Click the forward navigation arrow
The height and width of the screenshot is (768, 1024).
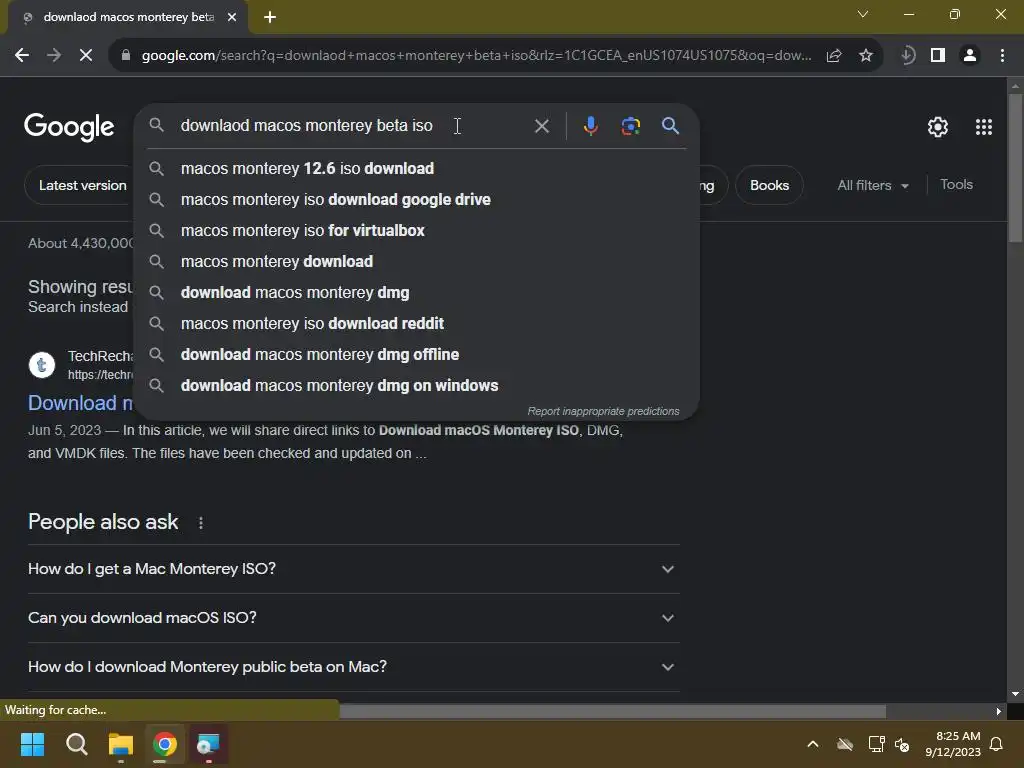54,56
